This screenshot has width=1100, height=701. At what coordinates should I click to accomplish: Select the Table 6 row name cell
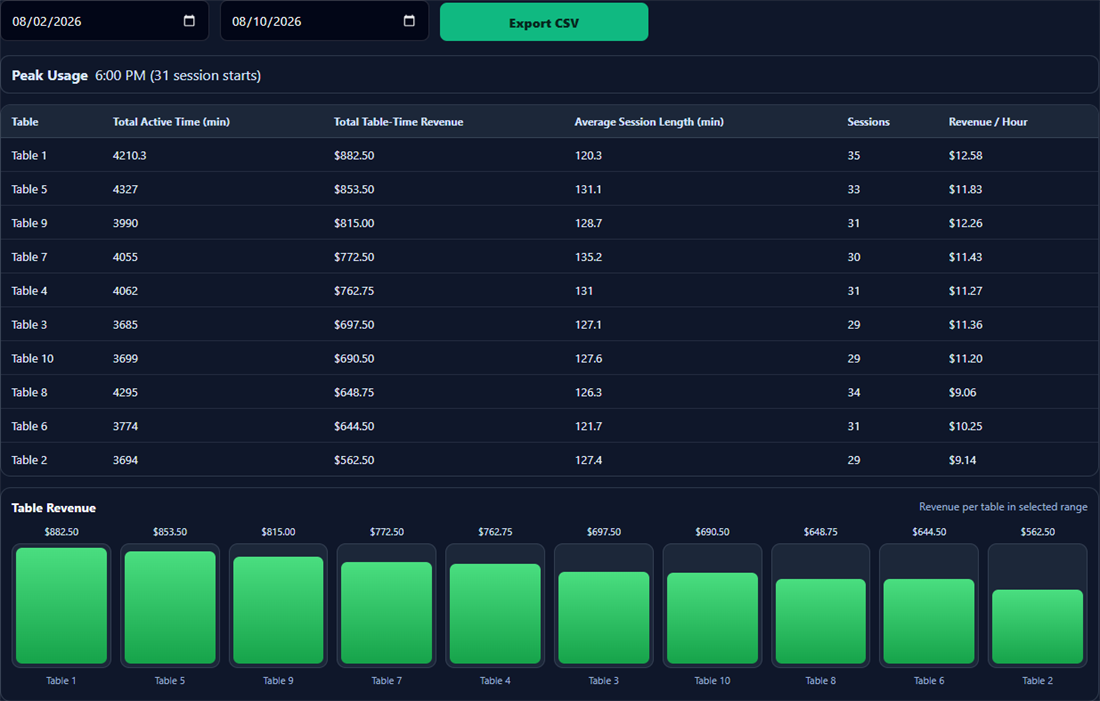tap(29, 426)
